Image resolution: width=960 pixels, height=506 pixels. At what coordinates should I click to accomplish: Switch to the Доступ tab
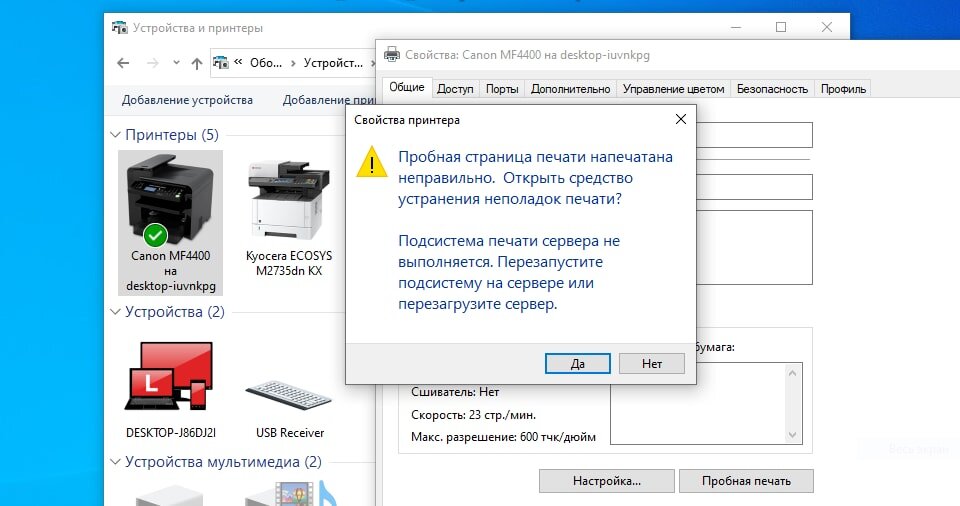click(x=455, y=89)
